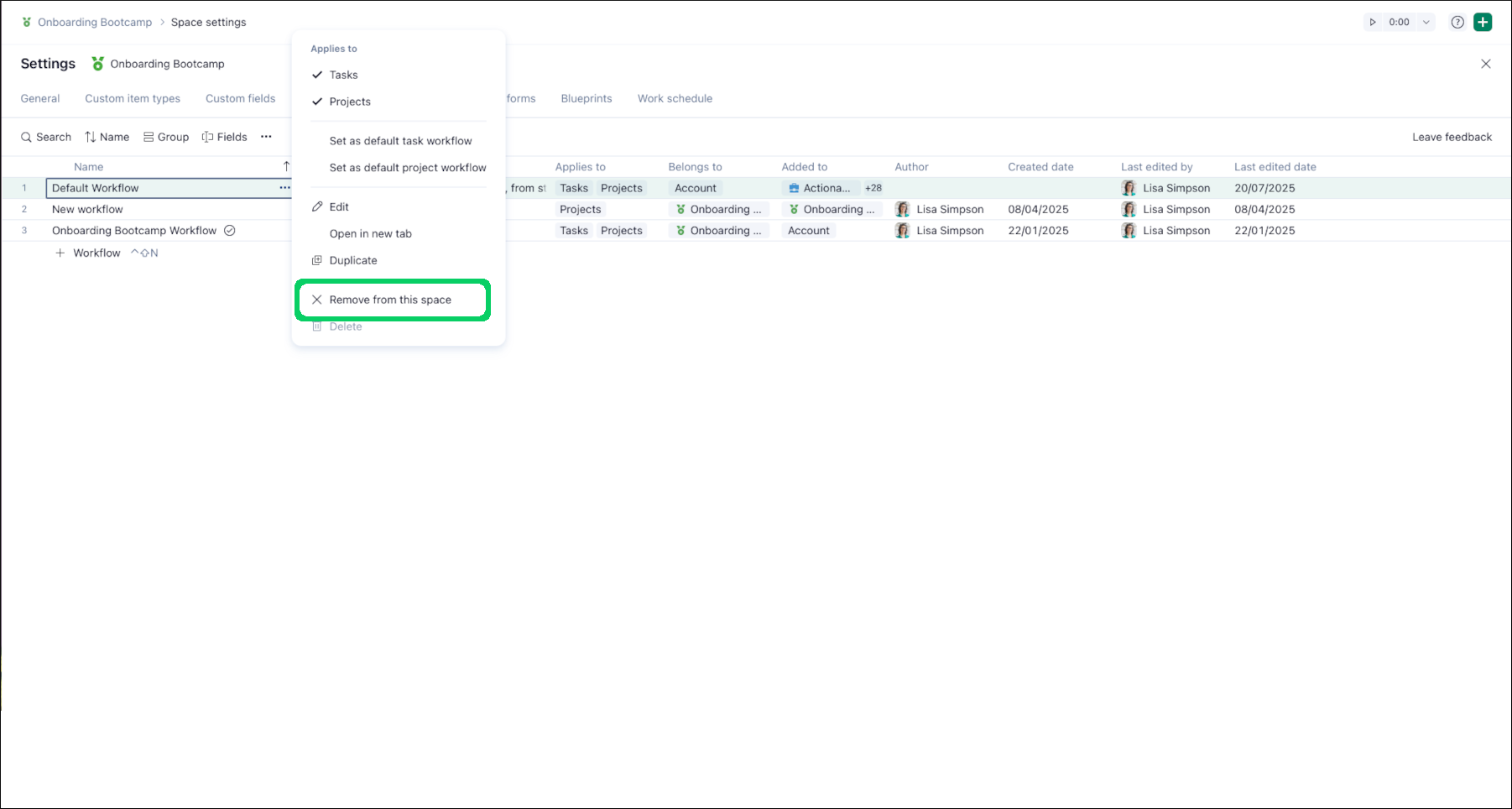Select Remove from this space
The height and width of the screenshot is (809, 1512).
coord(390,300)
